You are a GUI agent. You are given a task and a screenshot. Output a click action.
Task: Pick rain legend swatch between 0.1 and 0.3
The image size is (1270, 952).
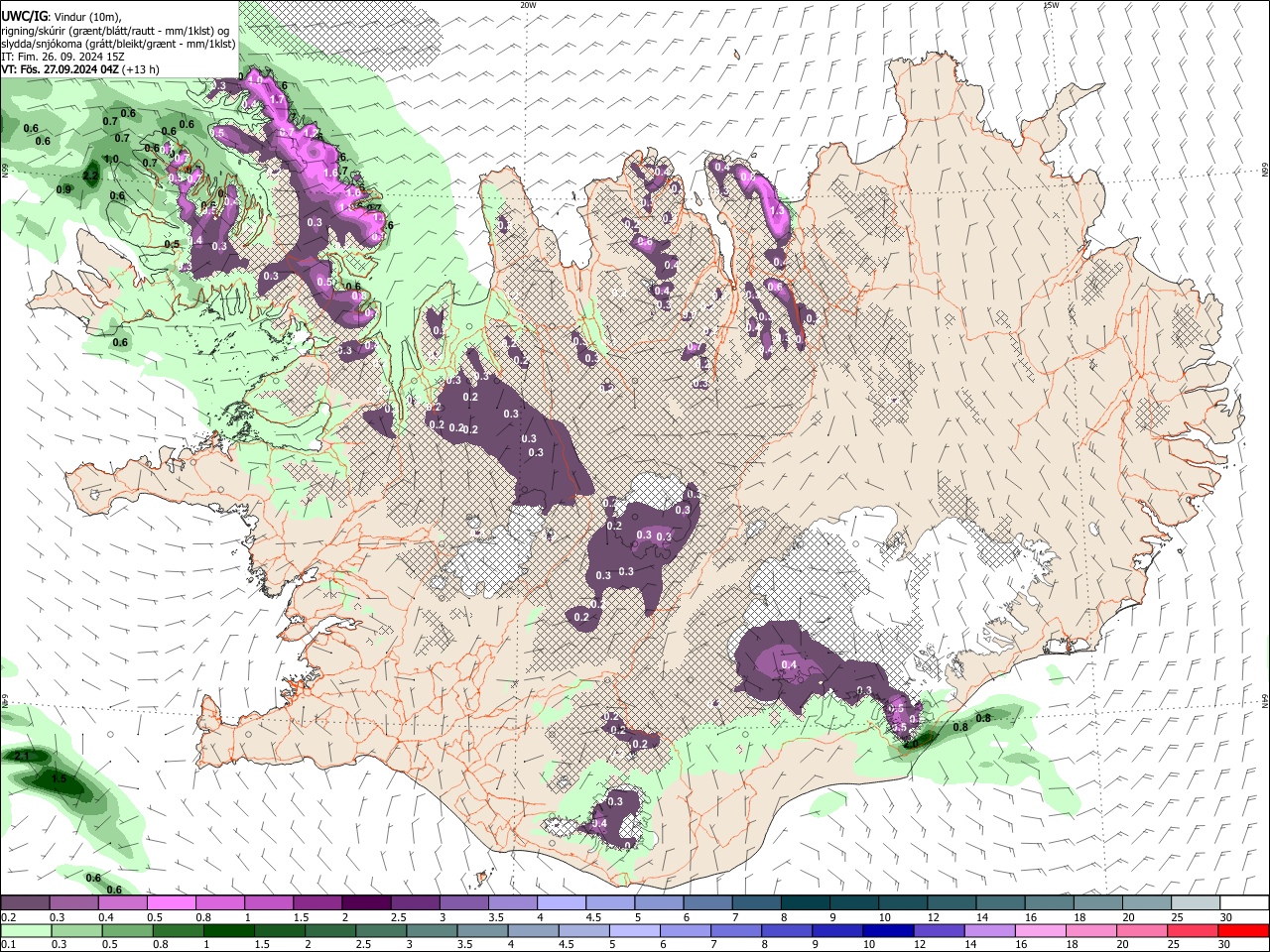[x=27, y=931]
